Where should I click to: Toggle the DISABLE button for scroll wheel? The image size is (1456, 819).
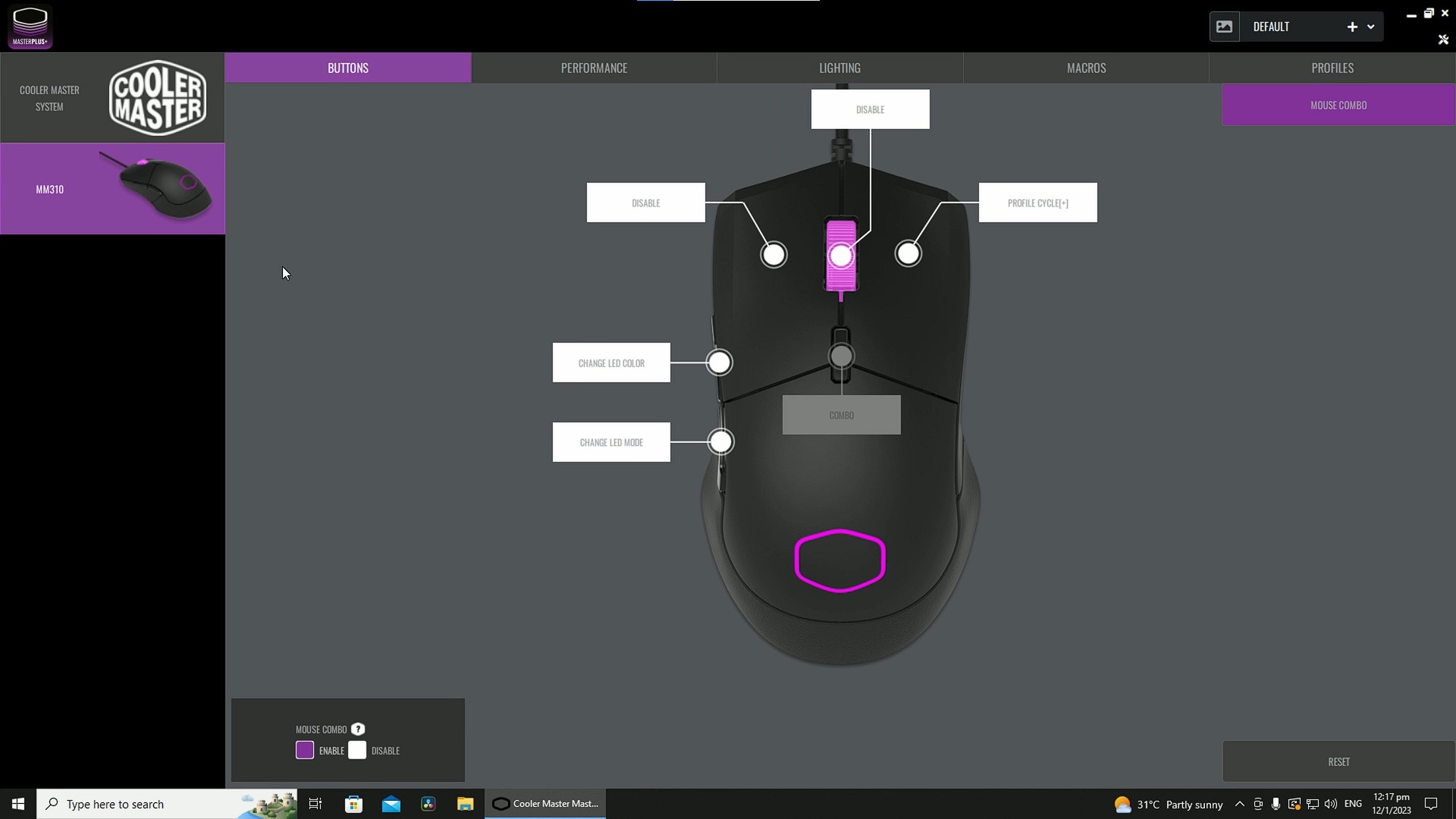[x=869, y=108]
